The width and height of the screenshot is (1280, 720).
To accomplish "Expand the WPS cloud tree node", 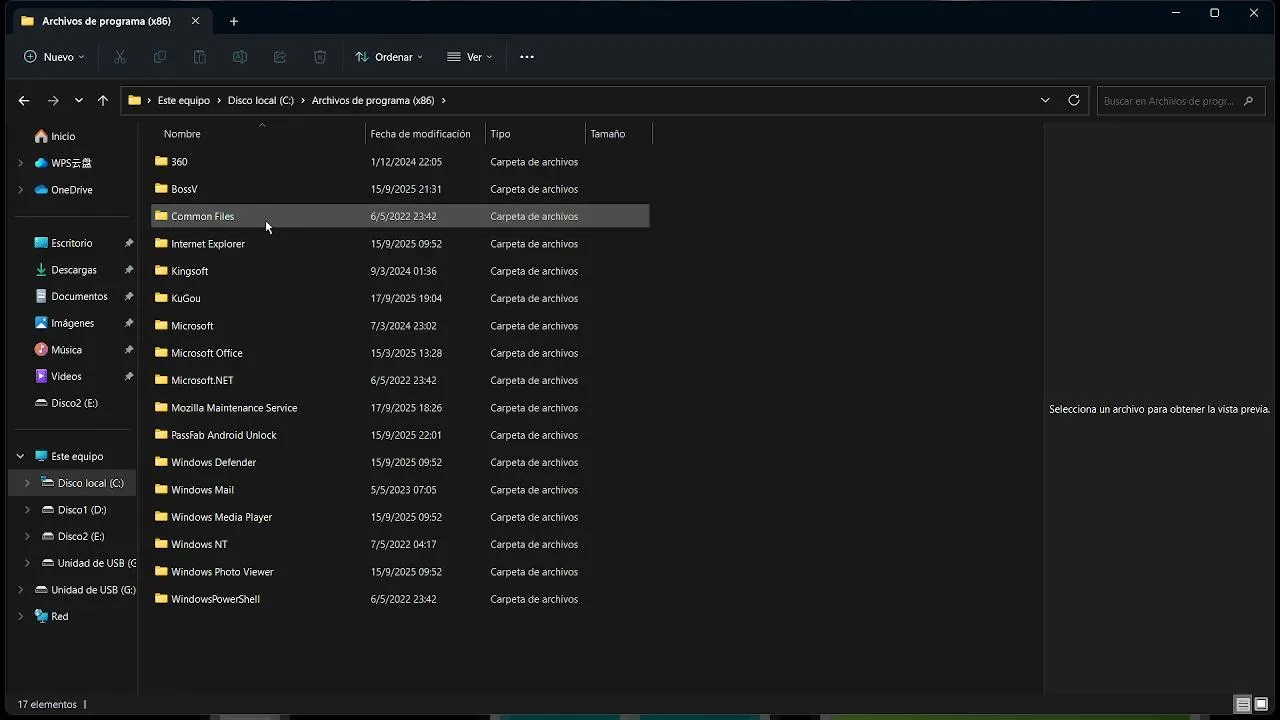I will 20,163.
